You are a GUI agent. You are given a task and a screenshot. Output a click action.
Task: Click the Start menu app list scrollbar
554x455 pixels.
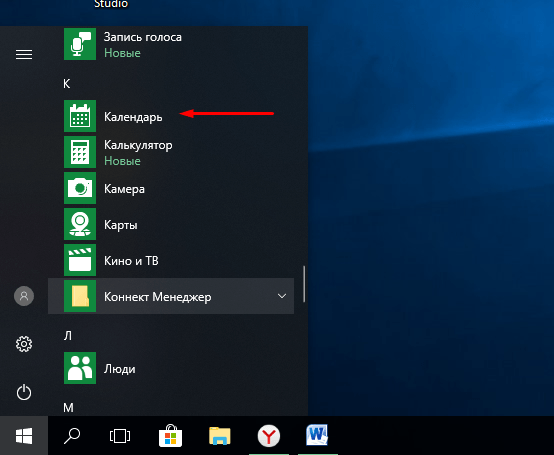coord(304,284)
